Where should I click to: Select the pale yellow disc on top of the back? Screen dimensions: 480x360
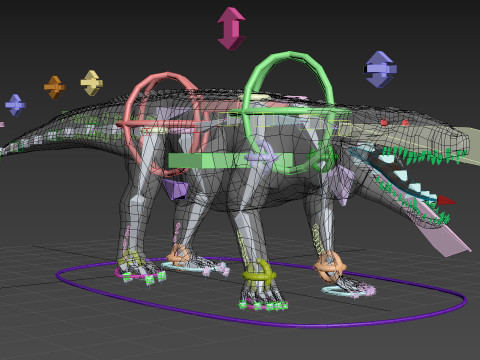click(x=254, y=97)
